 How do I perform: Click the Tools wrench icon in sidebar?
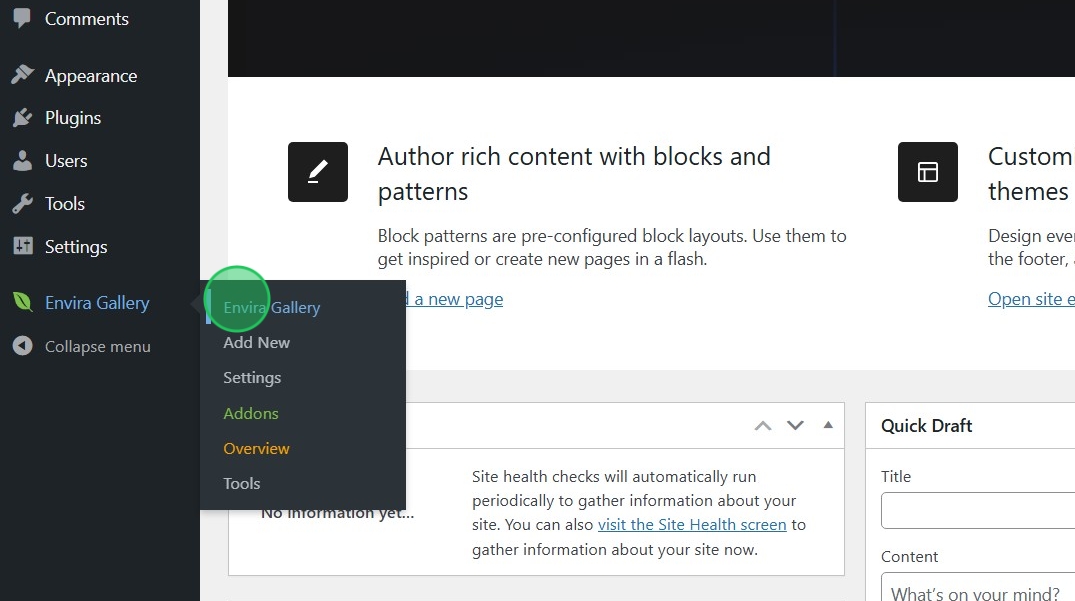pyautogui.click(x=22, y=204)
